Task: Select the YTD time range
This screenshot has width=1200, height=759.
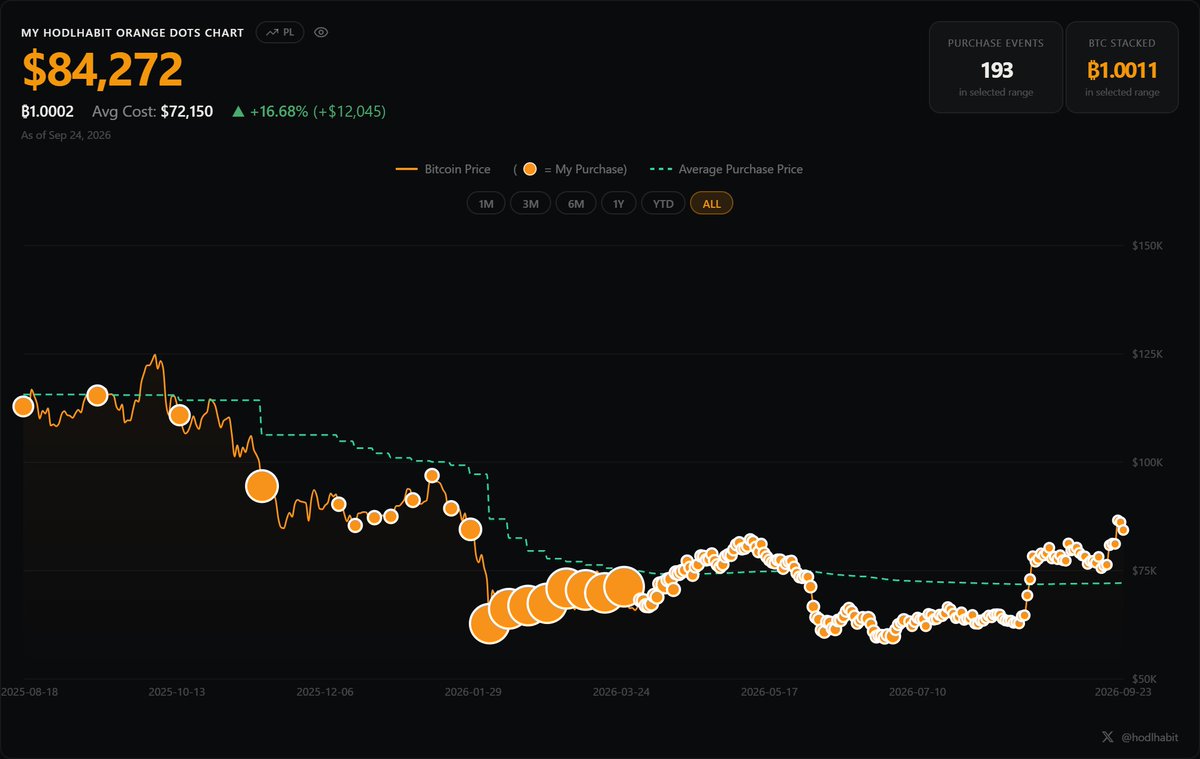Action: pos(663,203)
